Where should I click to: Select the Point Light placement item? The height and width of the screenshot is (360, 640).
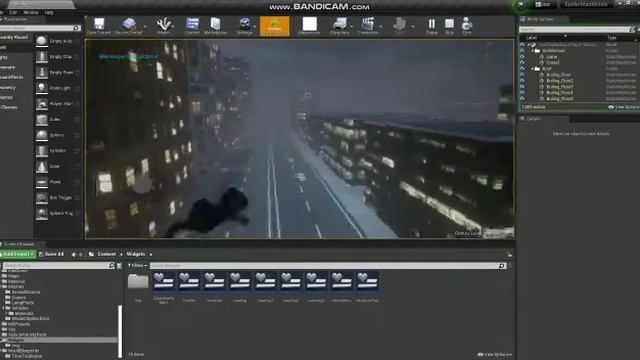[57, 88]
